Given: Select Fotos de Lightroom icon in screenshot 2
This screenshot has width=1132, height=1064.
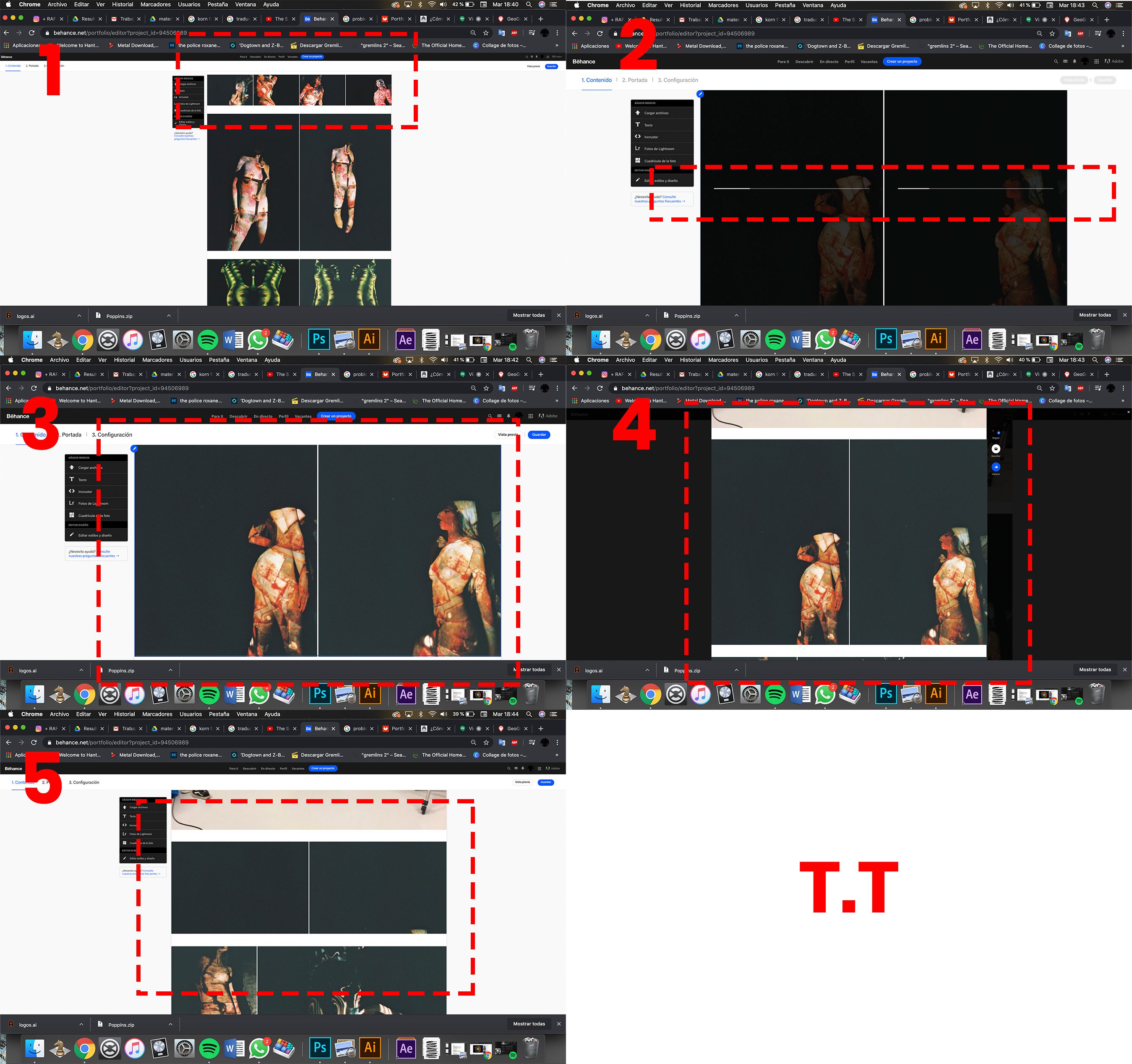Looking at the screenshot, I should [x=638, y=149].
